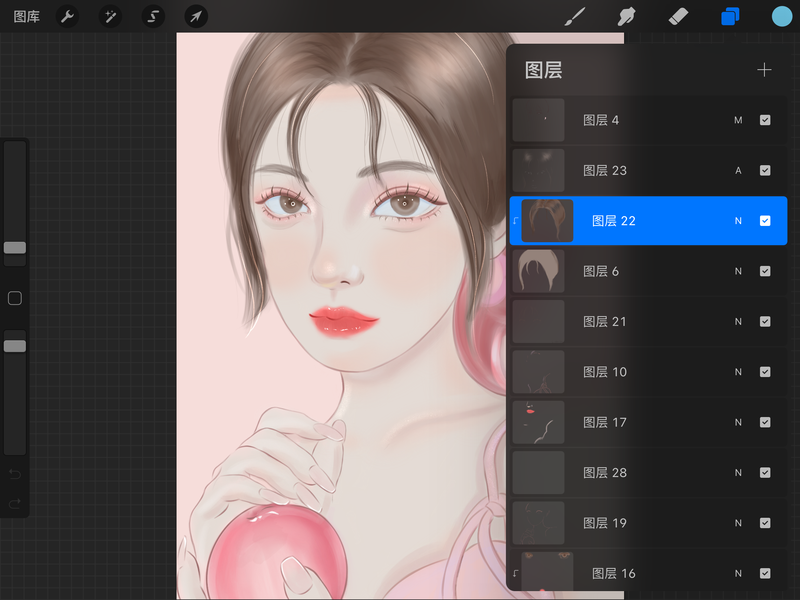Open blend mode N for 图层 22
Viewport: 800px width, 600px height.
click(738, 221)
